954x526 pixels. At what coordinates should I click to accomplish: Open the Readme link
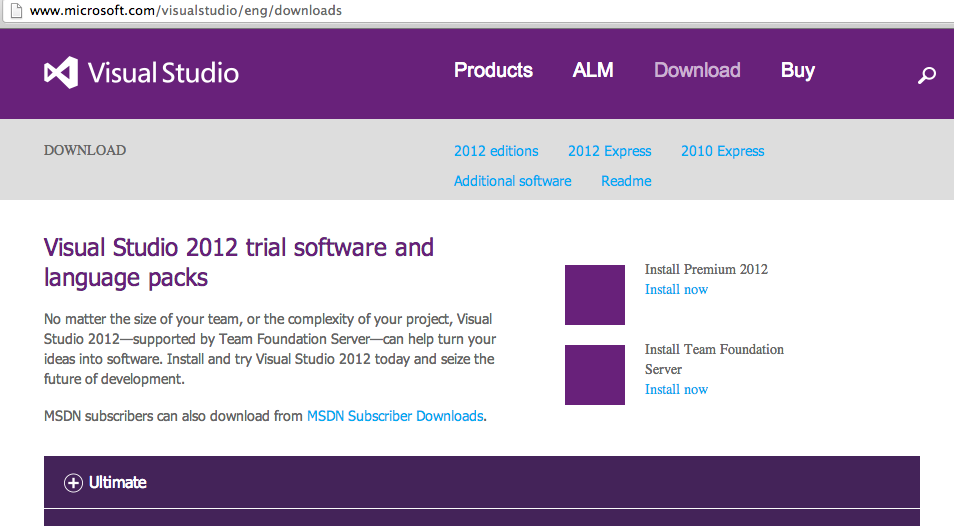point(626,181)
